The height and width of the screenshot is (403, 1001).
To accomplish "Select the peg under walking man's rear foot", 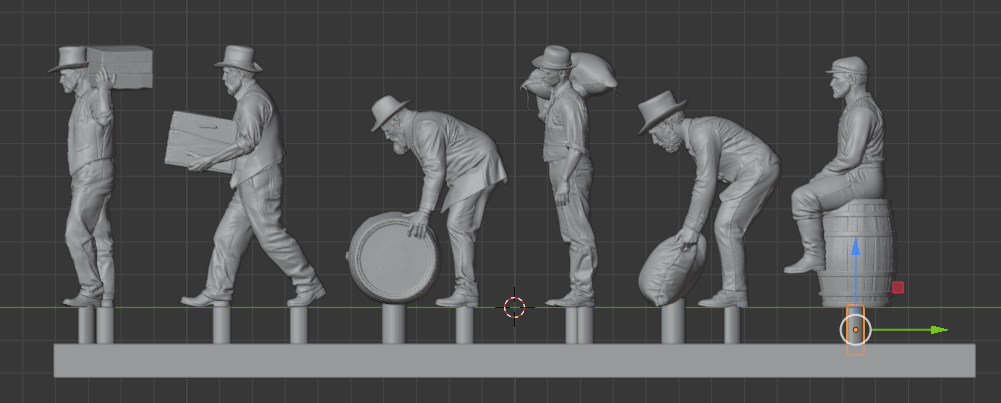I will tap(299, 325).
